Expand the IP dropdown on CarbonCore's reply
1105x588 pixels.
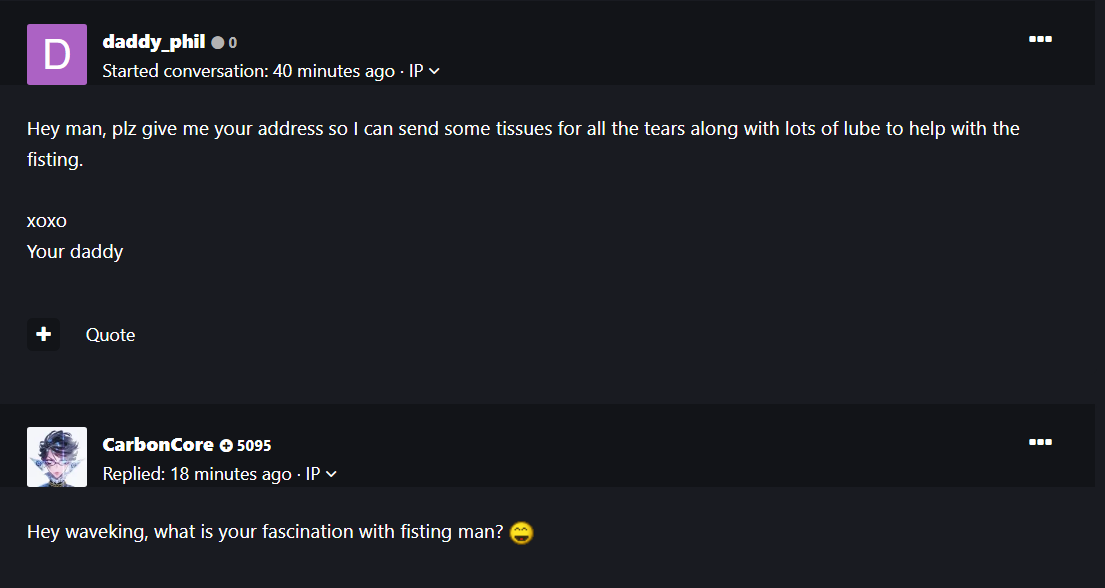pos(322,474)
